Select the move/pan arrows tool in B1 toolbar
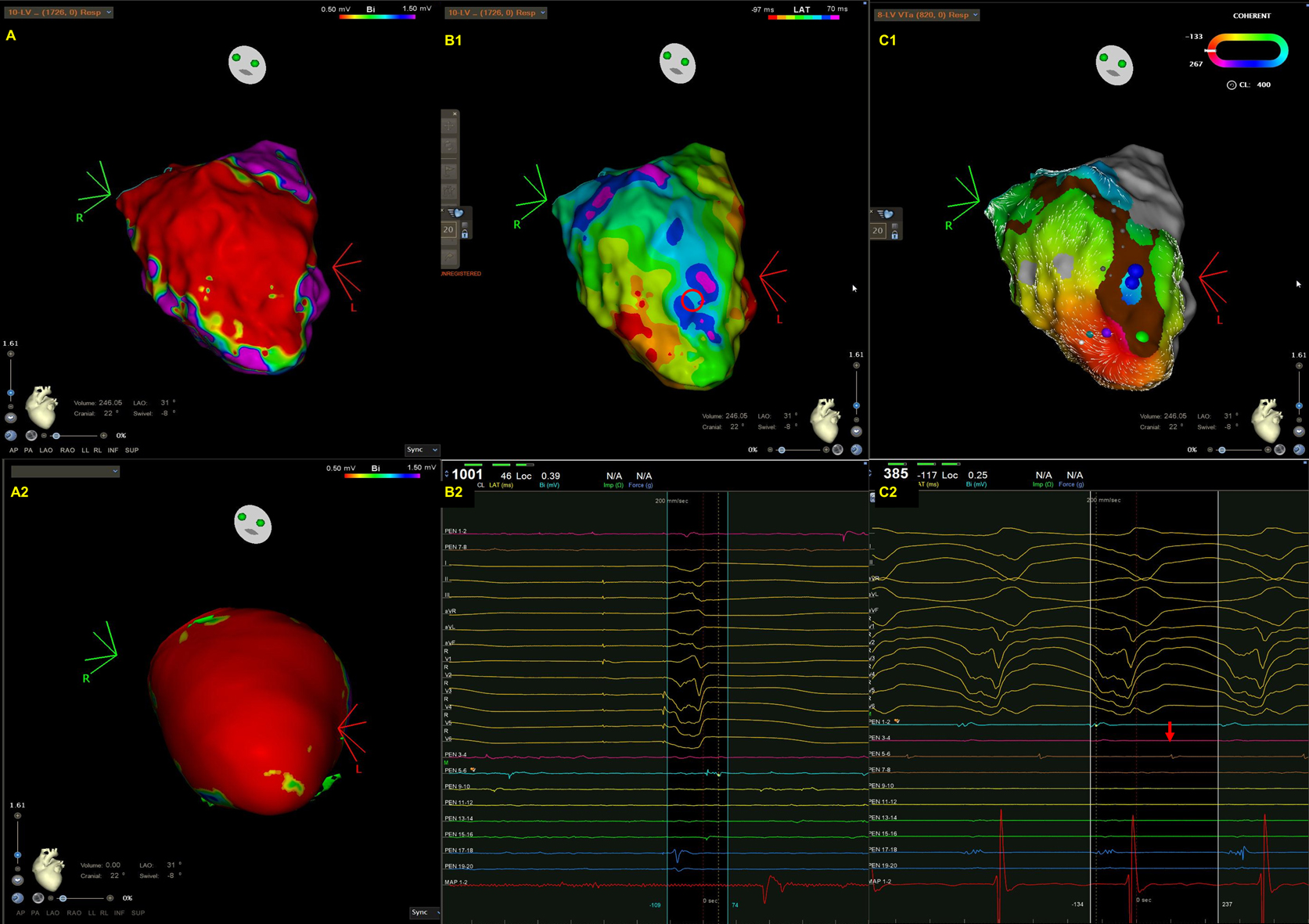The height and width of the screenshot is (924, 1309). (450, 124)
